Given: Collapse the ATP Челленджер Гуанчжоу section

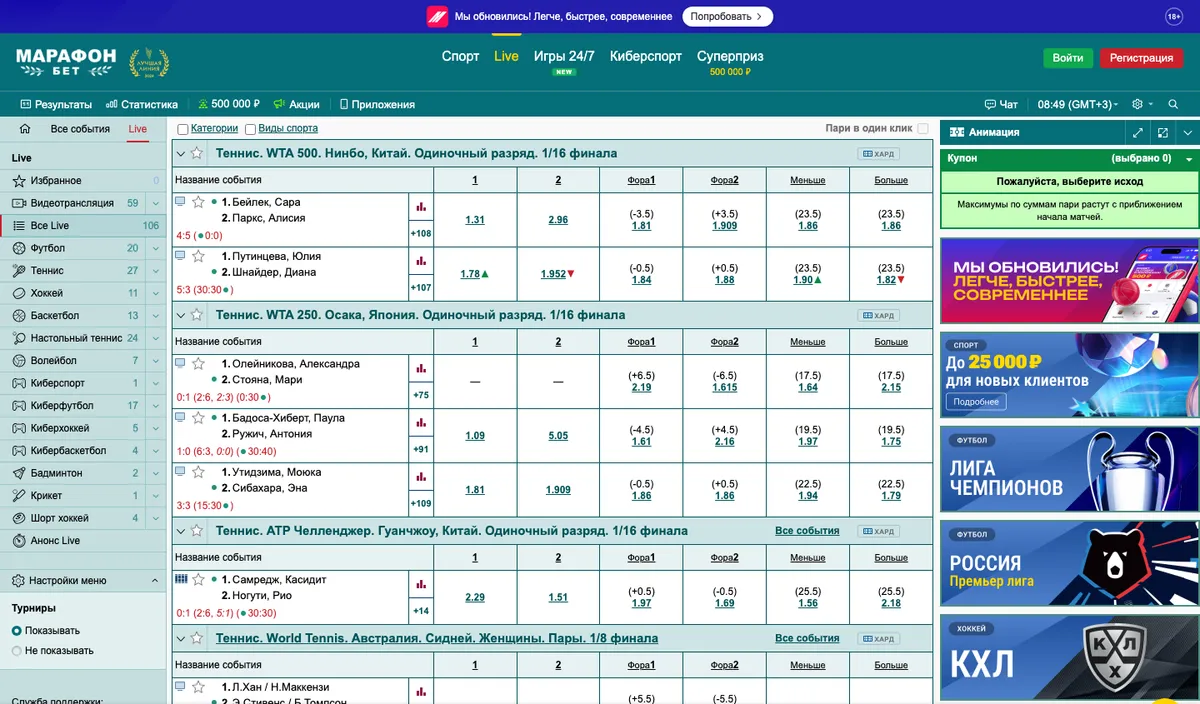Looking at the screenshot, I should [x=180, y=531].
